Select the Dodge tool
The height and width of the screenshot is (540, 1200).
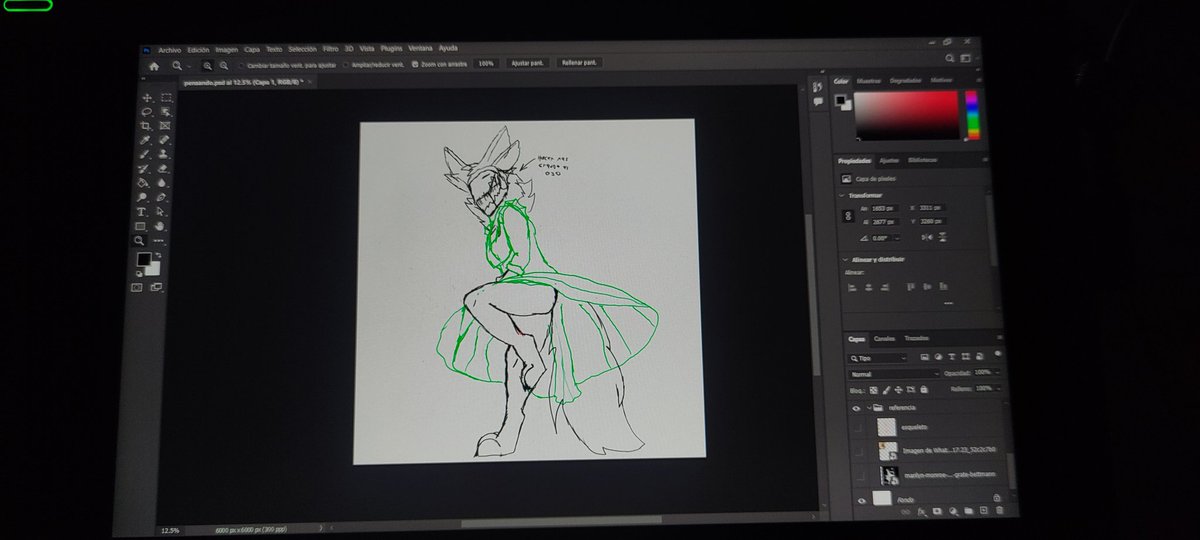[142, 197]
